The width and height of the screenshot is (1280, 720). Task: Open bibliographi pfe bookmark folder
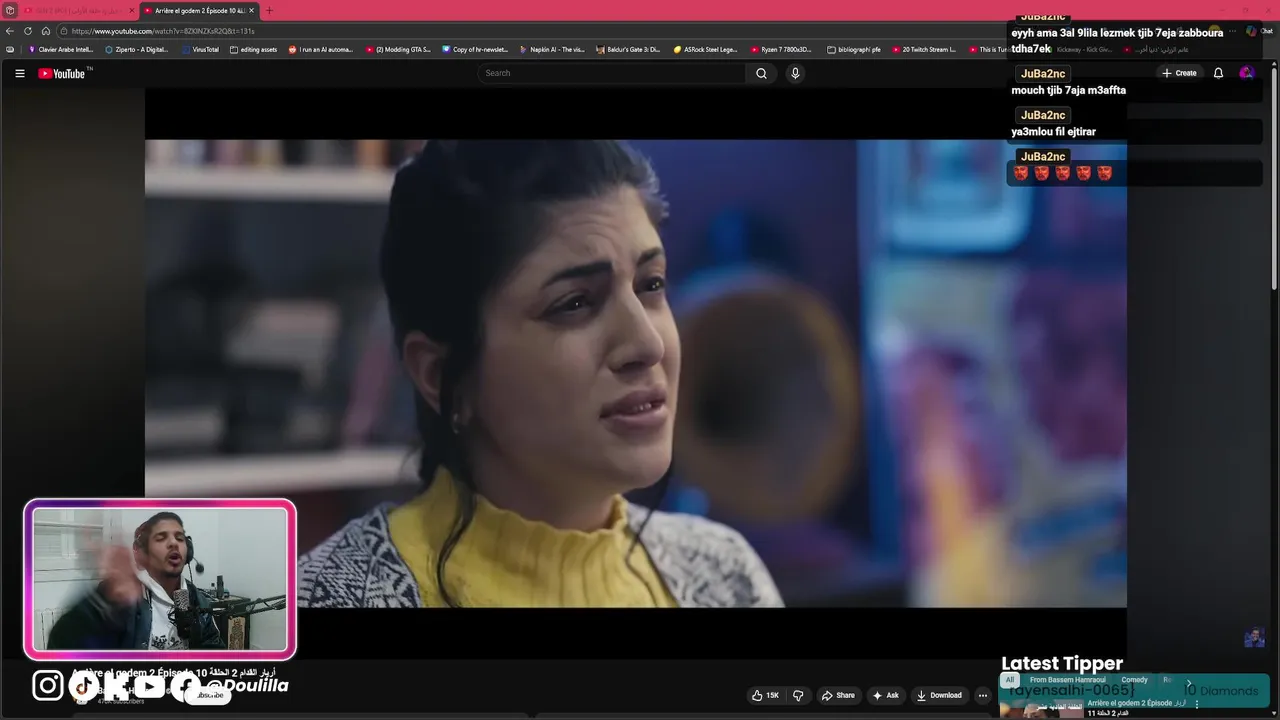click(x=854, y=49)
